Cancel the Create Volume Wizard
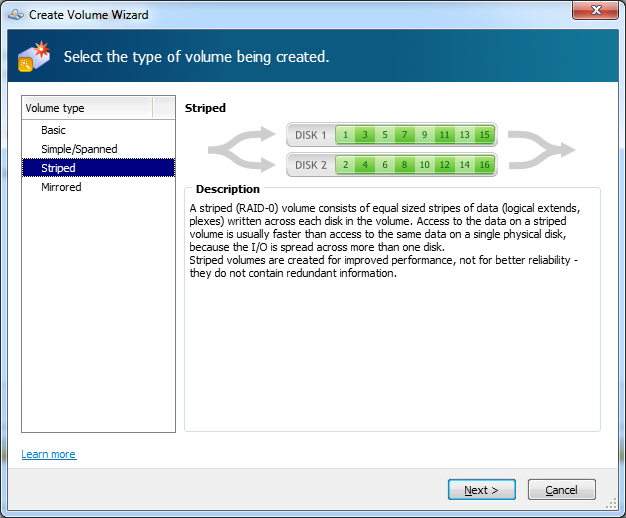 [x=561, y=490]
